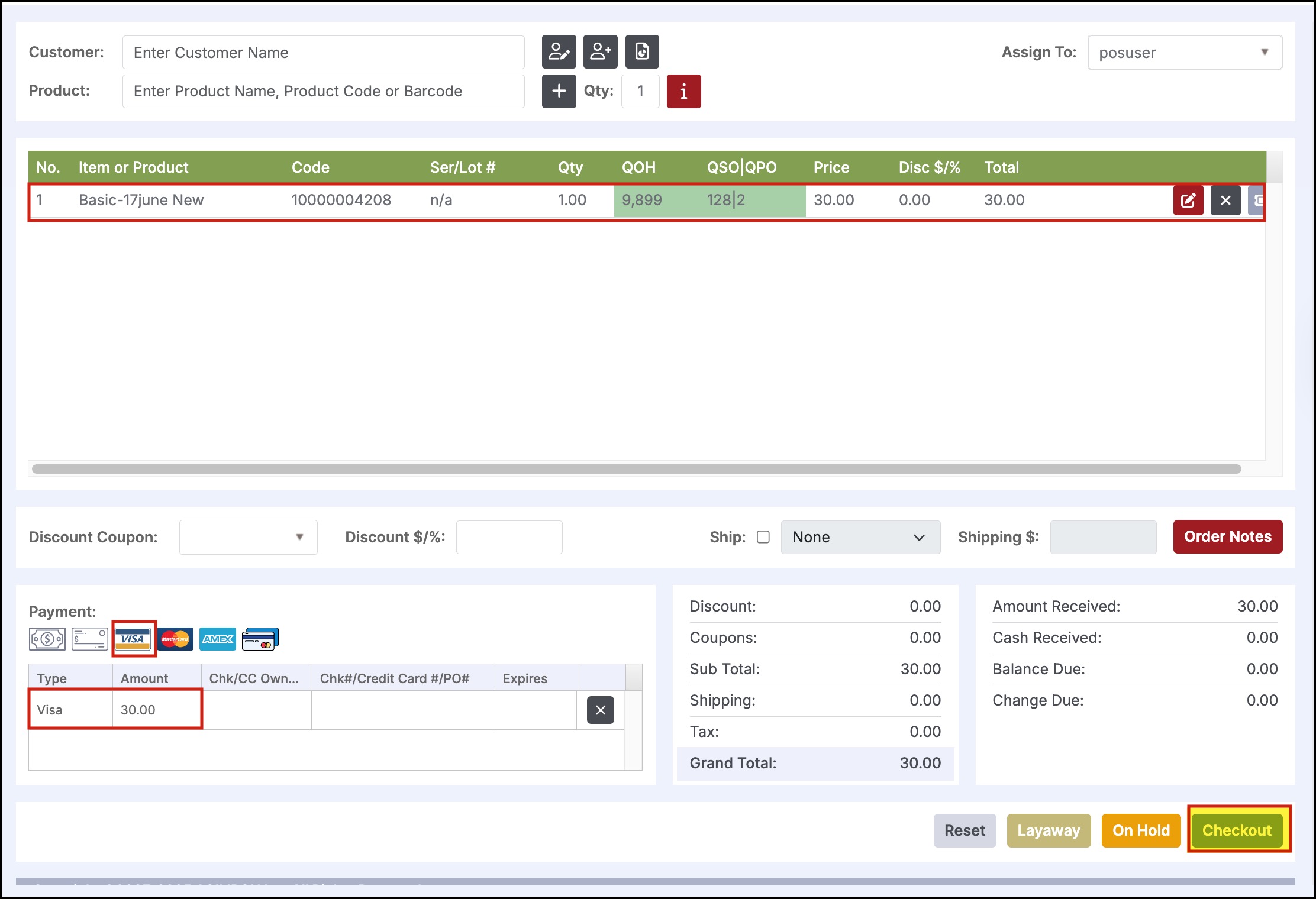The height and width of the screenshot is (899, 1316).
Task: Edit the Basic-17june New line item
Action: coord(1188,201)
